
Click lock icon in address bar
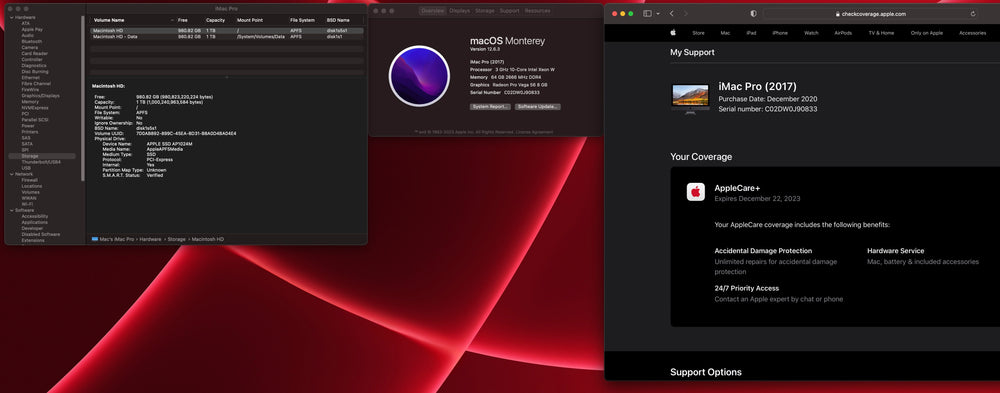pos(837,14)
